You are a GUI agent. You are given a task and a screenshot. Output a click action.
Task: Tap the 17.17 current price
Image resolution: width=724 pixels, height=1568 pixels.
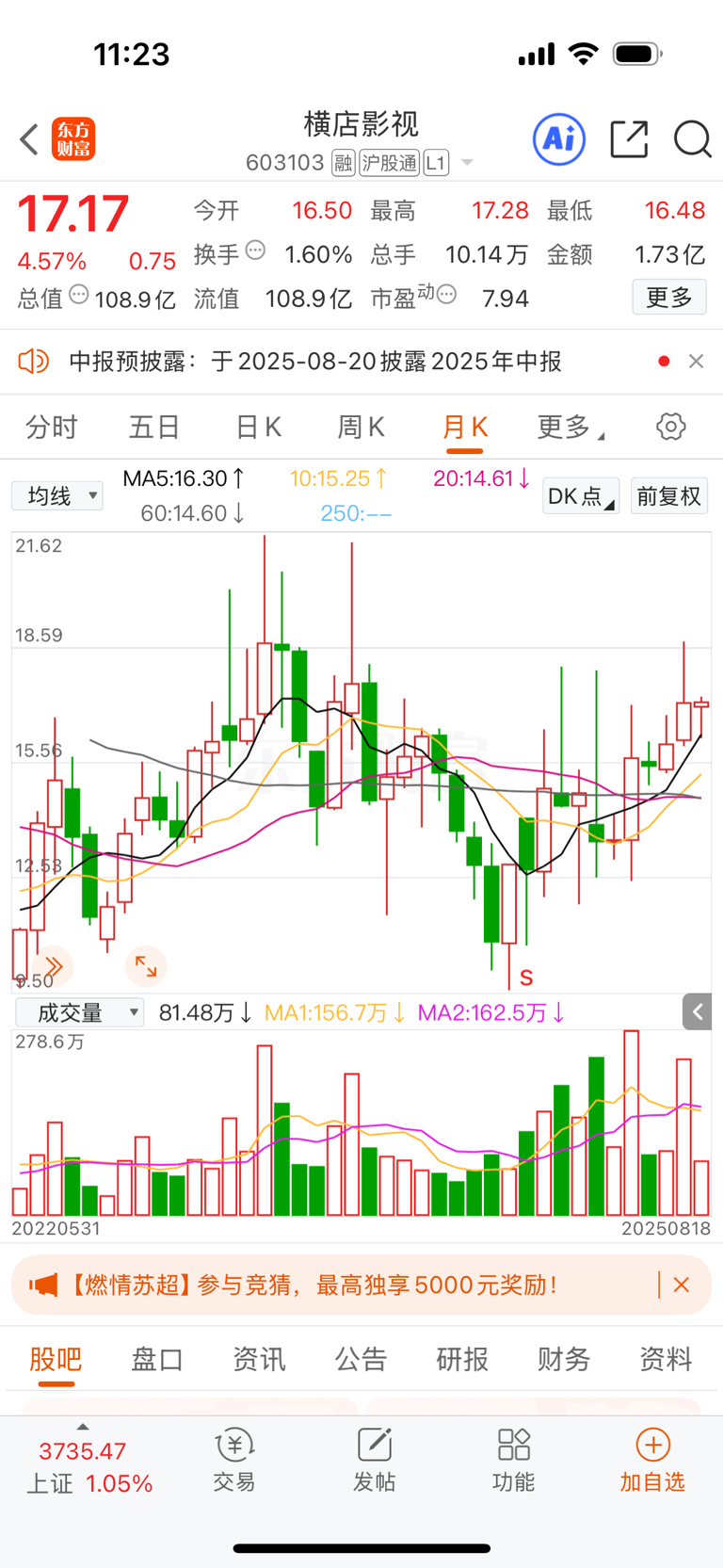click(x=73, y=214)
